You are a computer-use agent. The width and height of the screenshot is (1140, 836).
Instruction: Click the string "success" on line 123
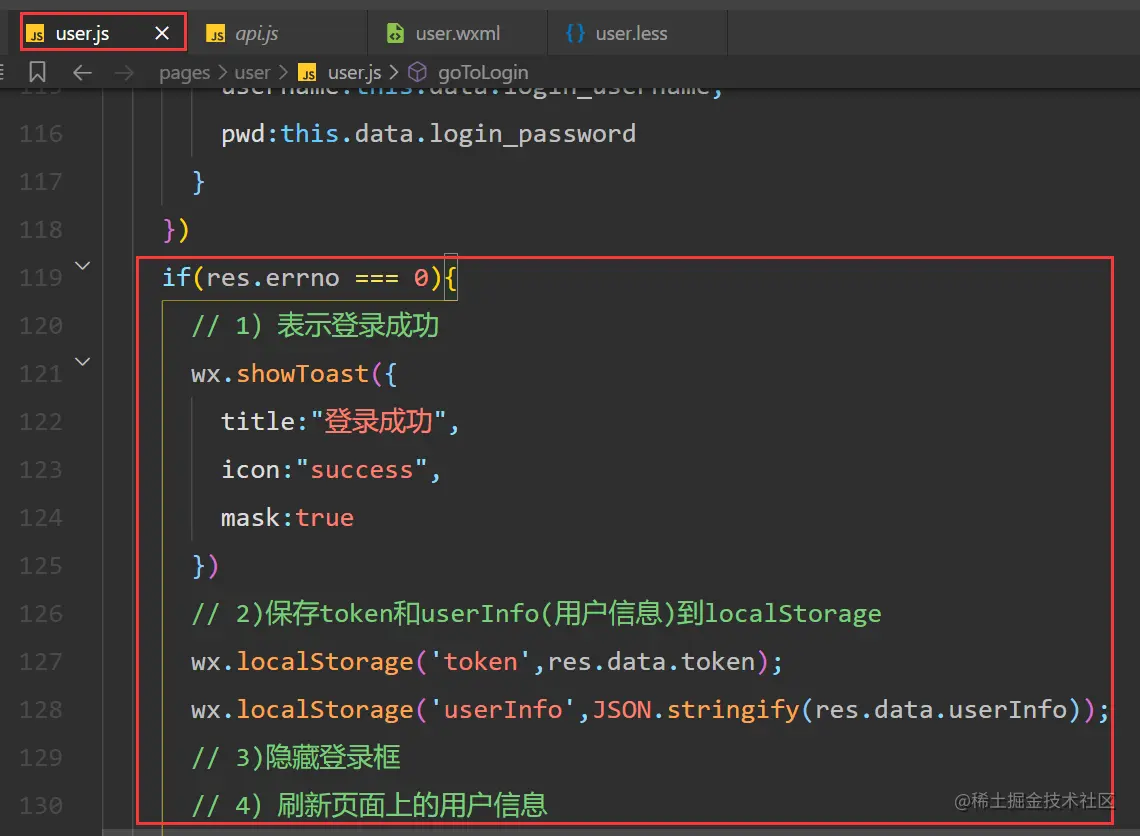(x=361, y=470)
